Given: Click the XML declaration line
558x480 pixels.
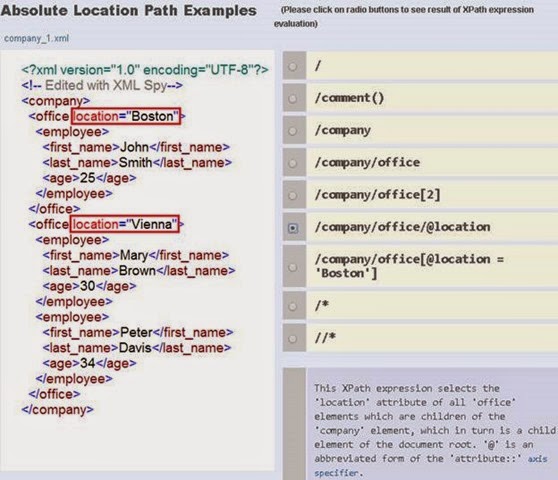Looking at the screenshot, I should (145, 70).
